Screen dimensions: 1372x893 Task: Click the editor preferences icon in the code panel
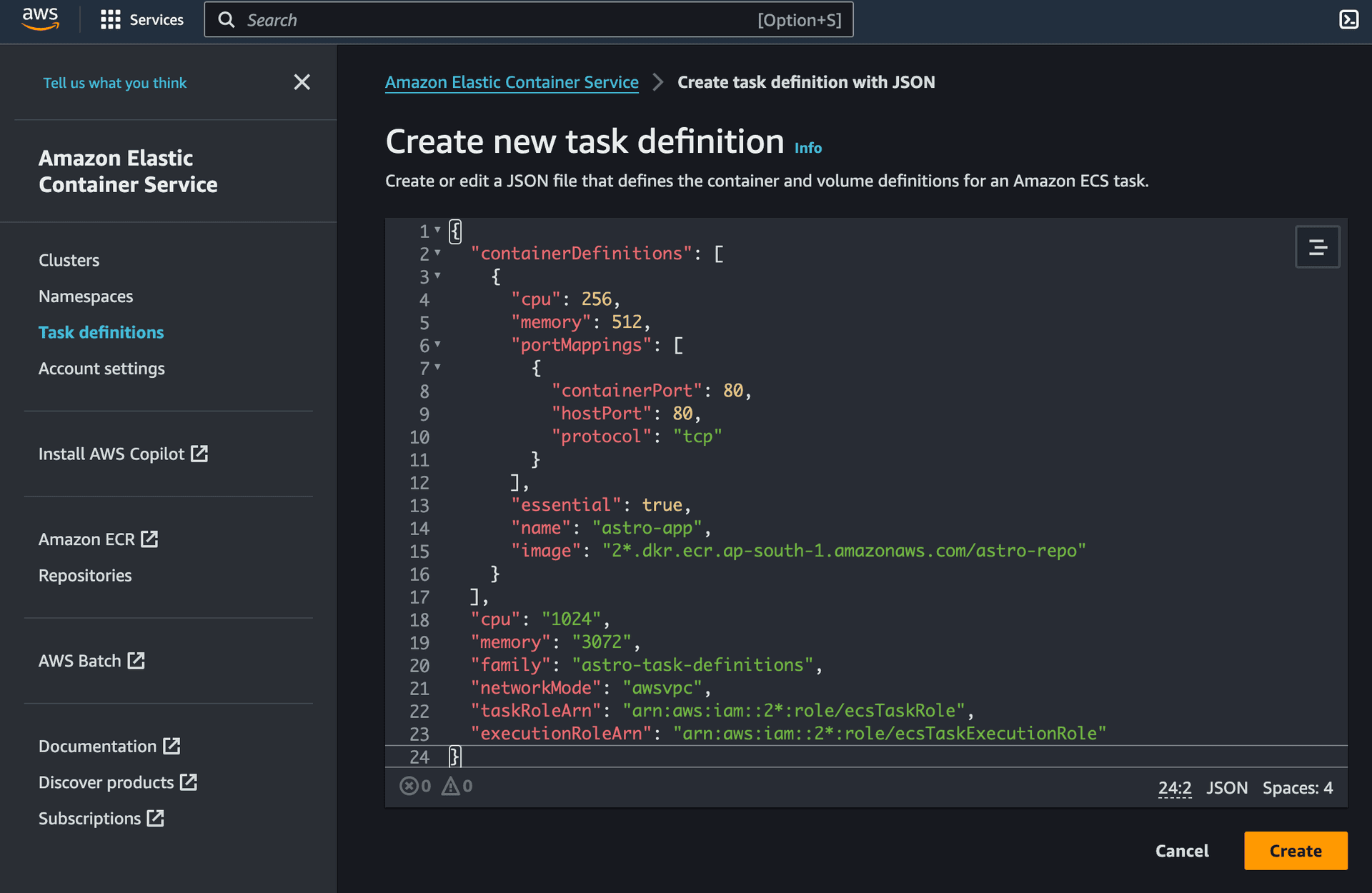point(1317,247)
